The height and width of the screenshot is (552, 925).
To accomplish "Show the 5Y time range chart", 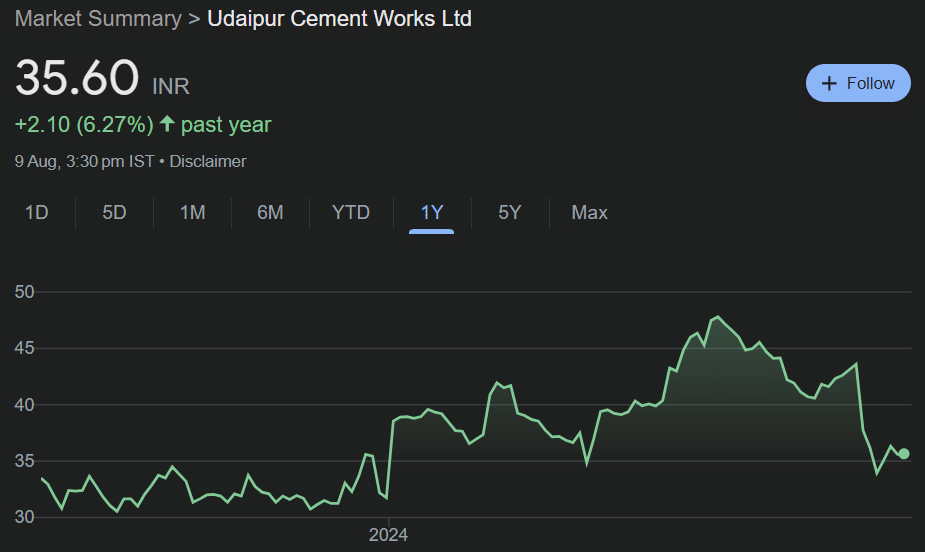I will click(x=510, y=212).
